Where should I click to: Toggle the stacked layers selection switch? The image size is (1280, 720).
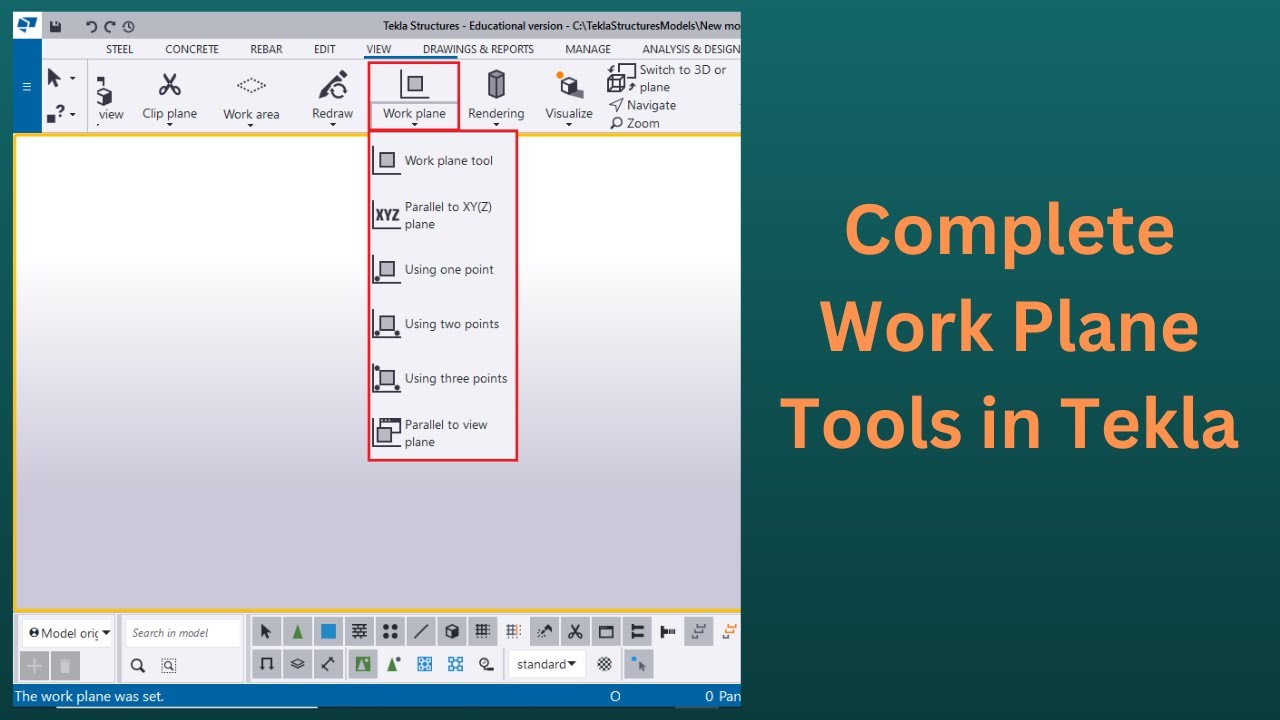[297, 664]
